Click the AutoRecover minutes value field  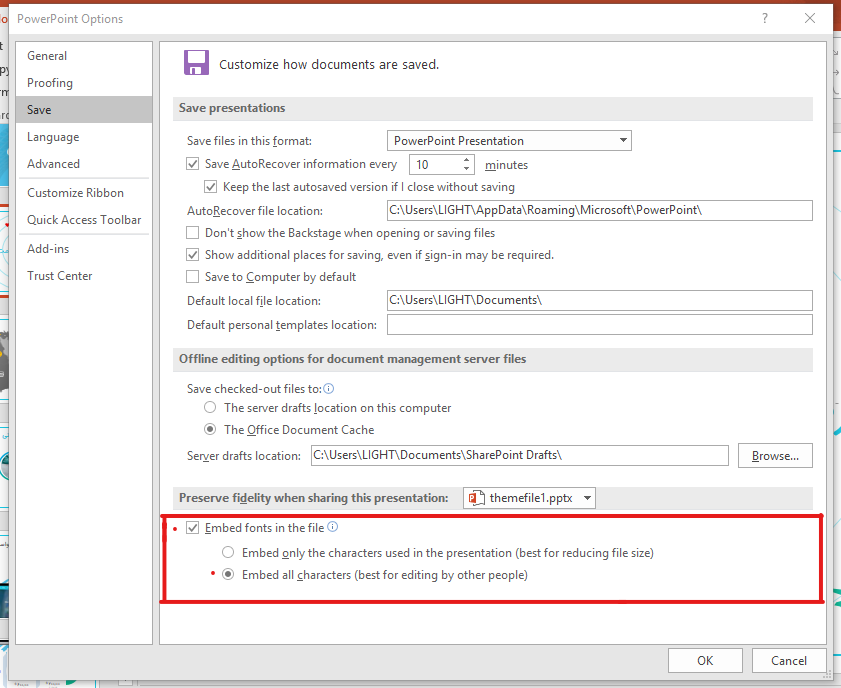[x=436, y=165]
